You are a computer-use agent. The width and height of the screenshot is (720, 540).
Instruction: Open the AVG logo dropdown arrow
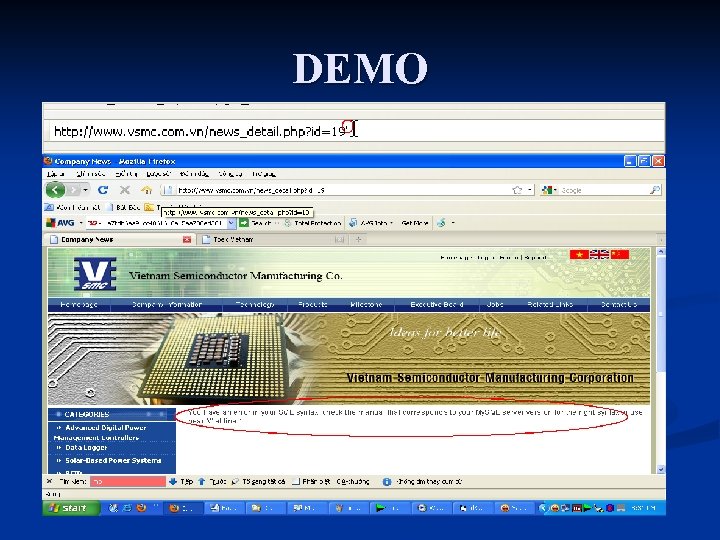point(81,223)
